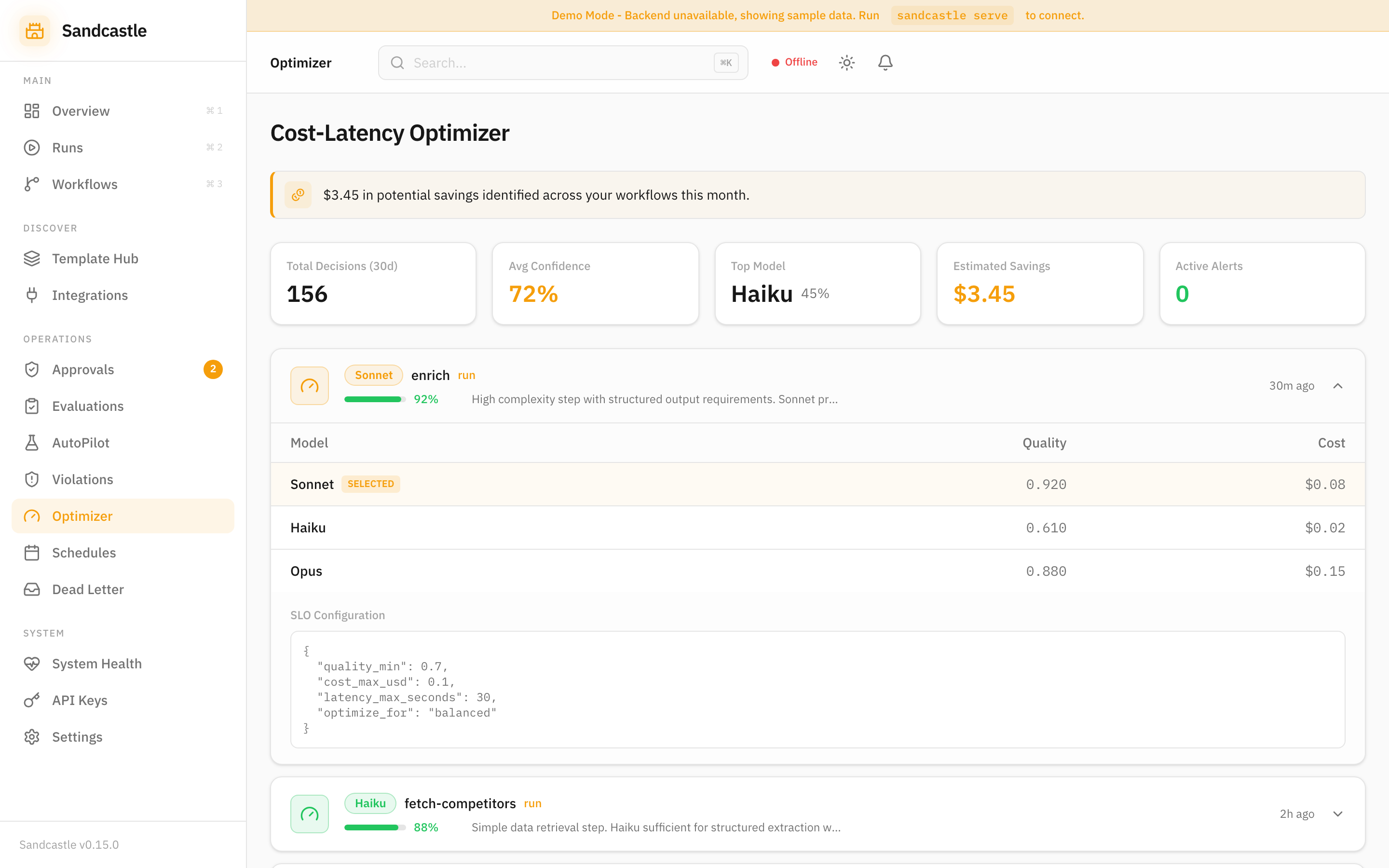1389x868 pixels.
Task: Open the AutoPilot flask icon
Action: (x=31, y=442)
